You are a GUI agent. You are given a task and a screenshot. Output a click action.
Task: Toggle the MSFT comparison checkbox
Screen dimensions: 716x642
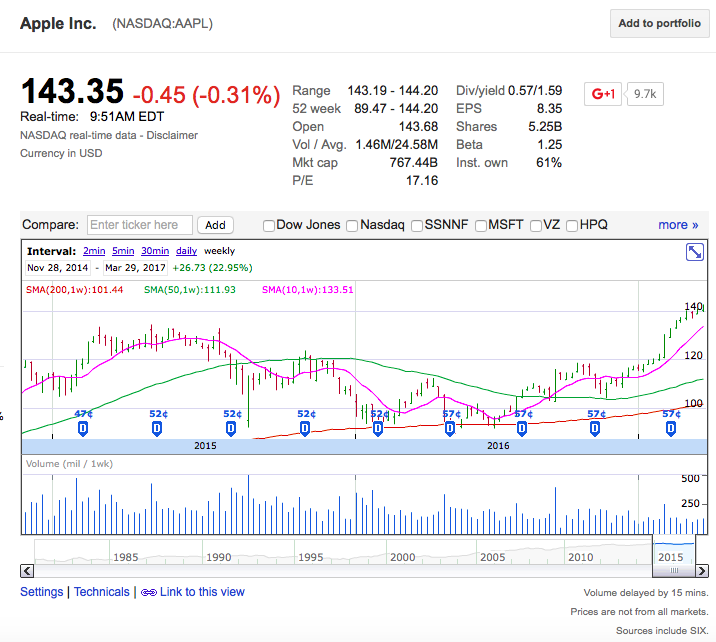480,226
